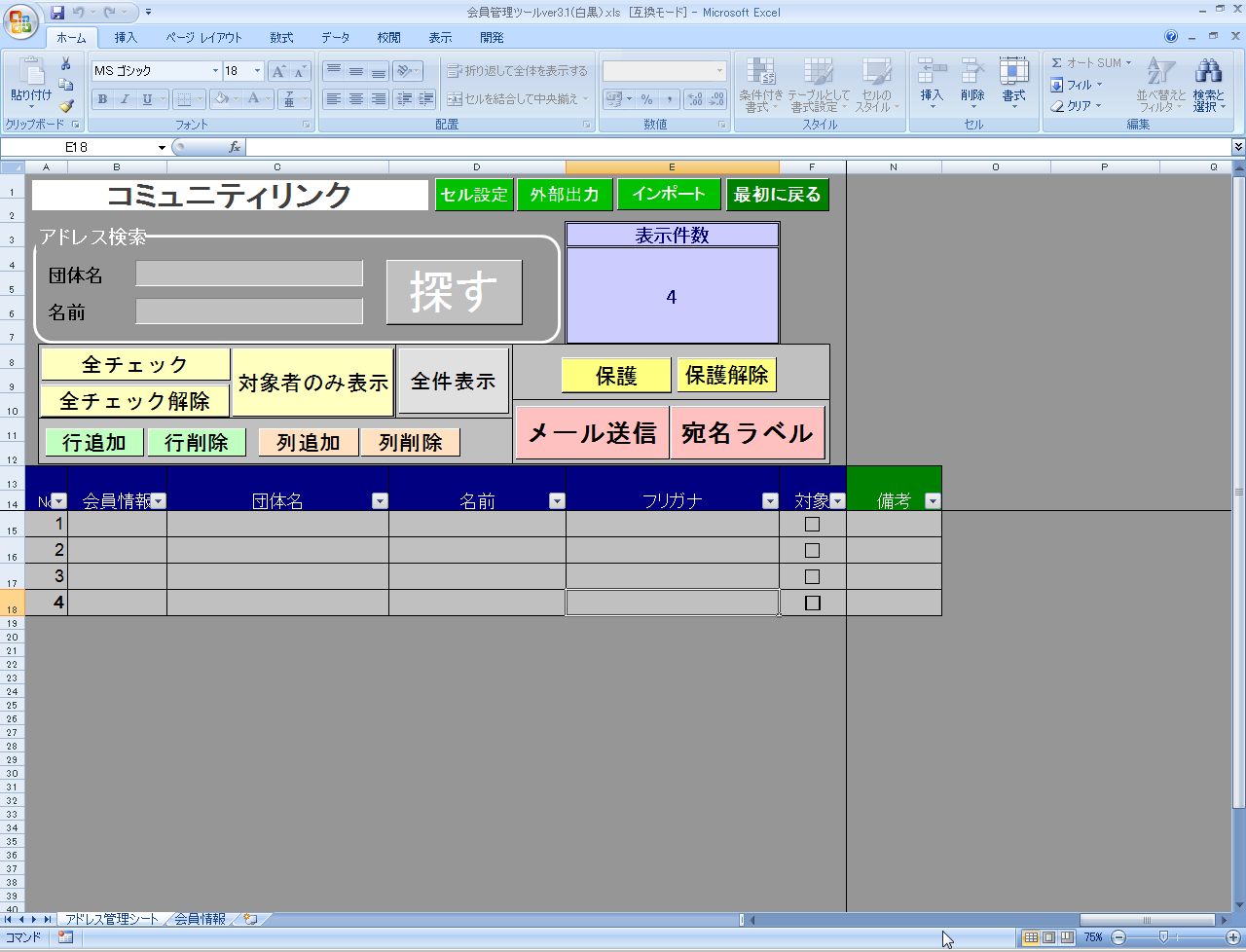
Task: Click the 外部出力 button
Action: coord(565,194)
